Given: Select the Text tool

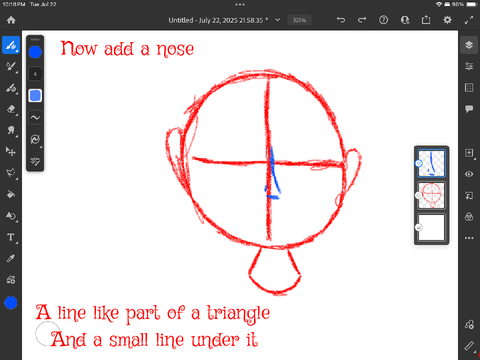Looking at the screenshot, I should (11, 237).
